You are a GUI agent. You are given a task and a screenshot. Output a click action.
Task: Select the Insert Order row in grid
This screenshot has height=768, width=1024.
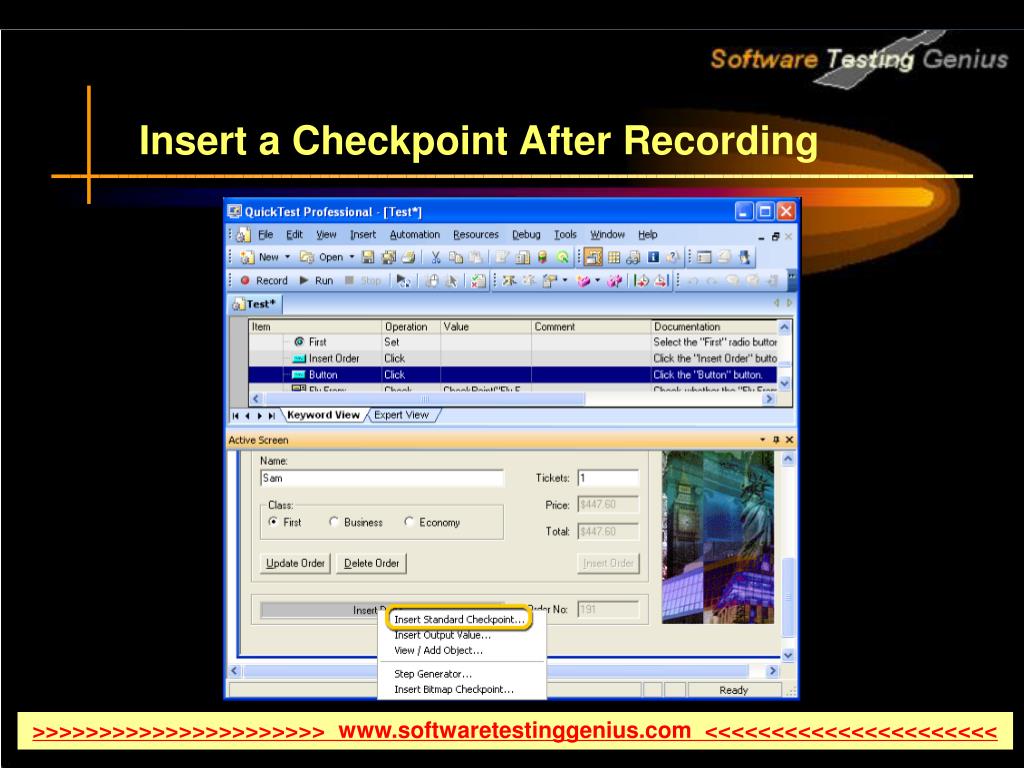[x=513, y=359]
